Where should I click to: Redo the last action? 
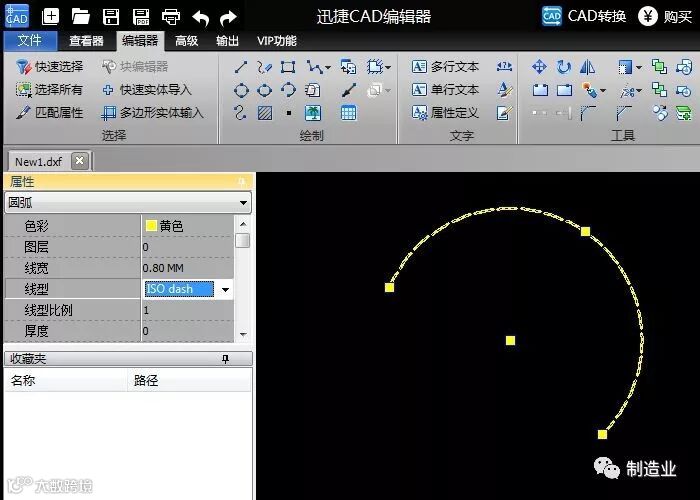[x=229, y=18]
